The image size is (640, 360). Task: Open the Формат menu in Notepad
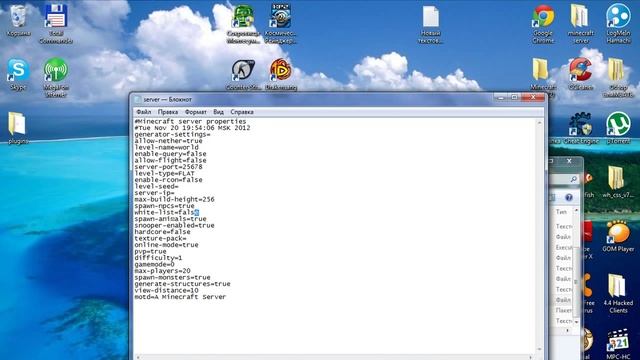(196, 112)
